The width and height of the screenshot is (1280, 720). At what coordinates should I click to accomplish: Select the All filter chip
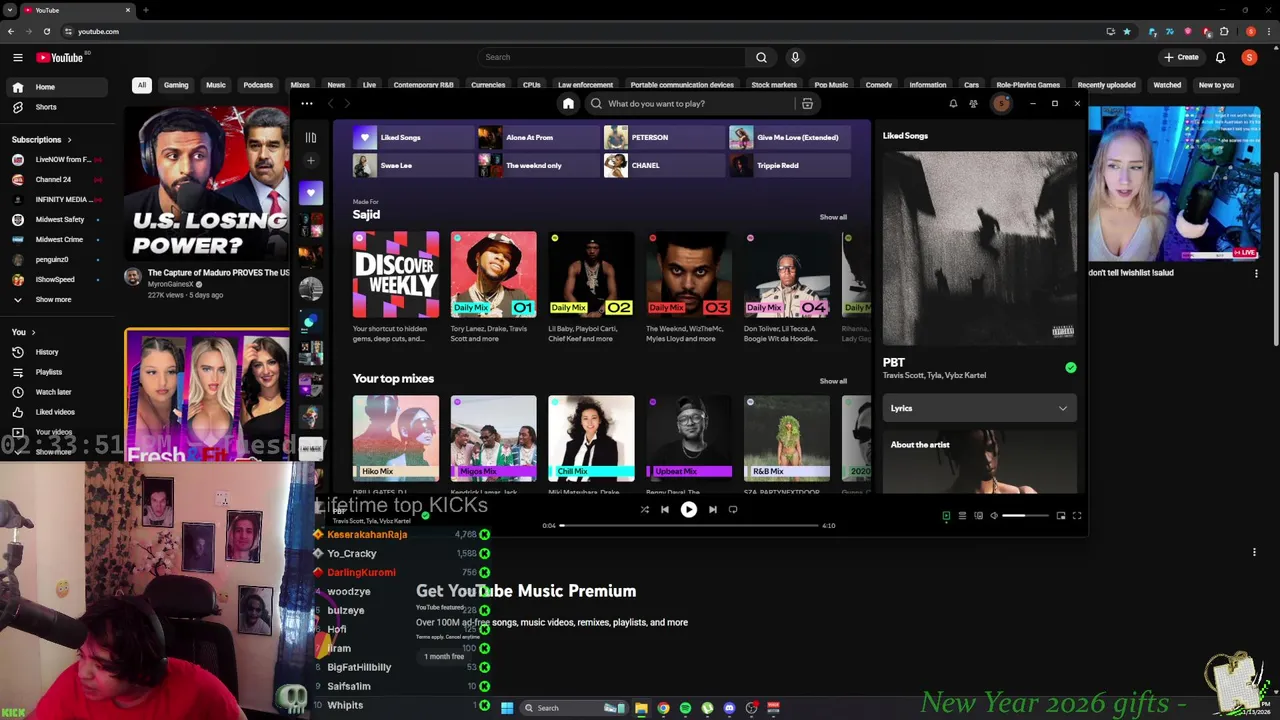(x=142, y=85)
